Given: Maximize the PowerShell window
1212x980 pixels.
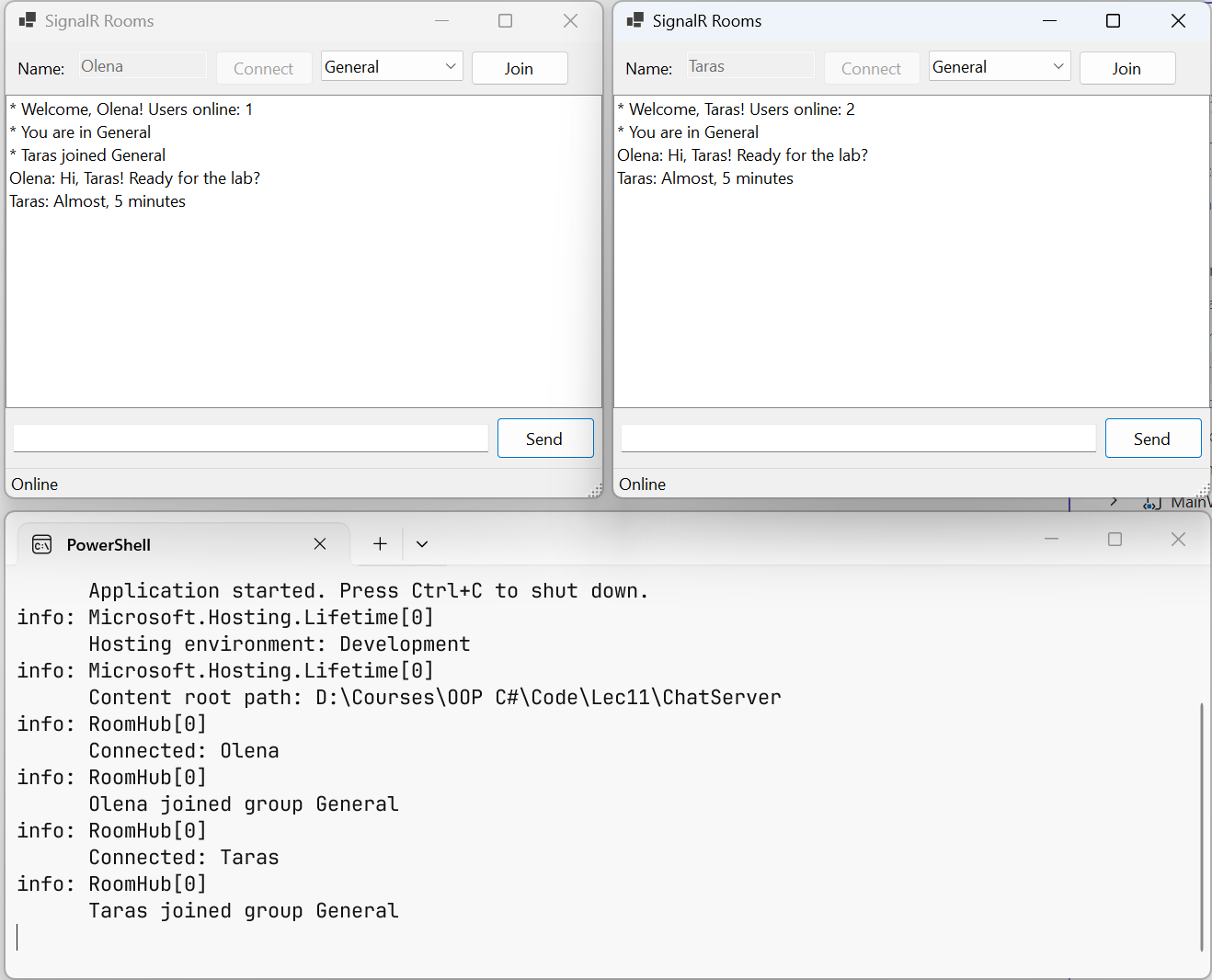Looking at the screenshot, I should pyautogui.click(x=1115, y=539).
